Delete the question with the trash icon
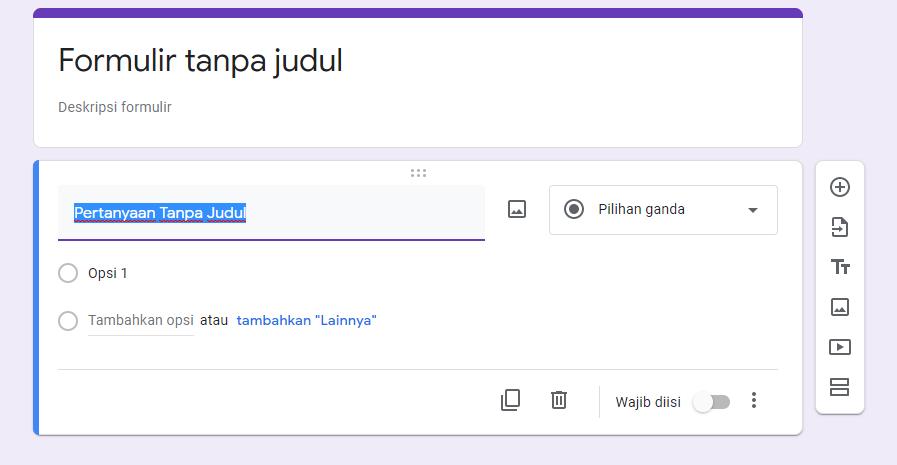The image size is (897, 465). (559, 400)
